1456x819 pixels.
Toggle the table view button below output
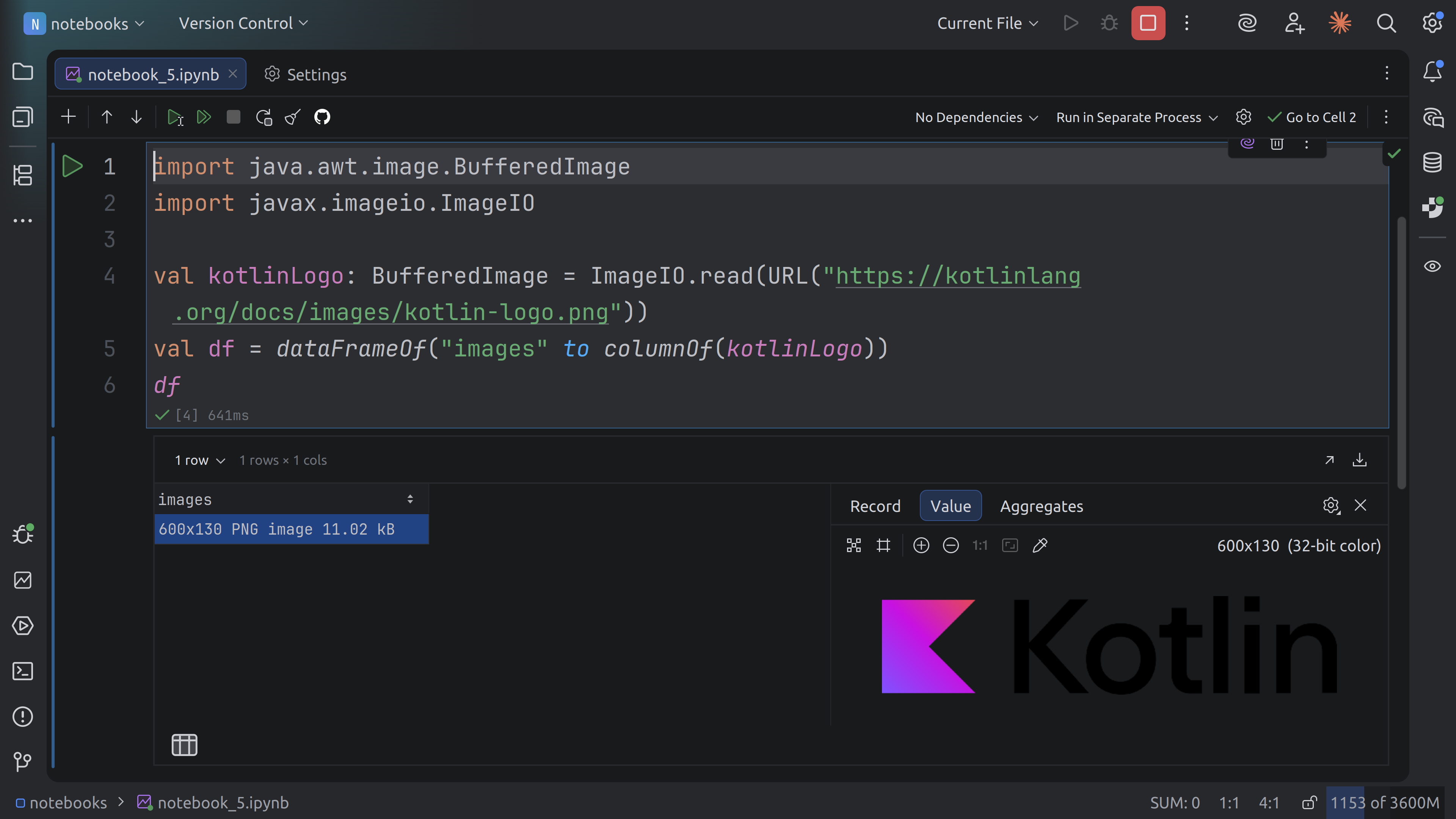[x=184, y=744]
